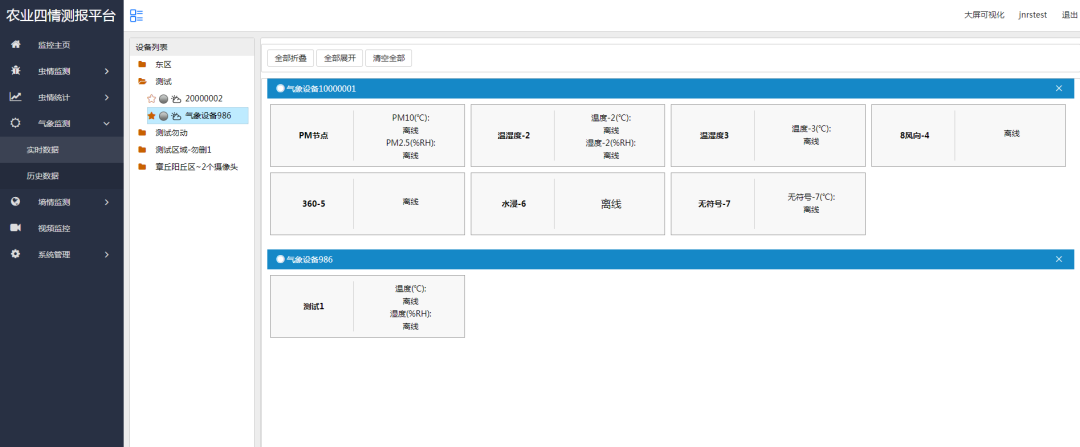Image resolution: width=1080 pixels, height=447 pixels.
Task: Open the 系统管理 menu label
Action: pyautogui.click(x=54, y=254)
